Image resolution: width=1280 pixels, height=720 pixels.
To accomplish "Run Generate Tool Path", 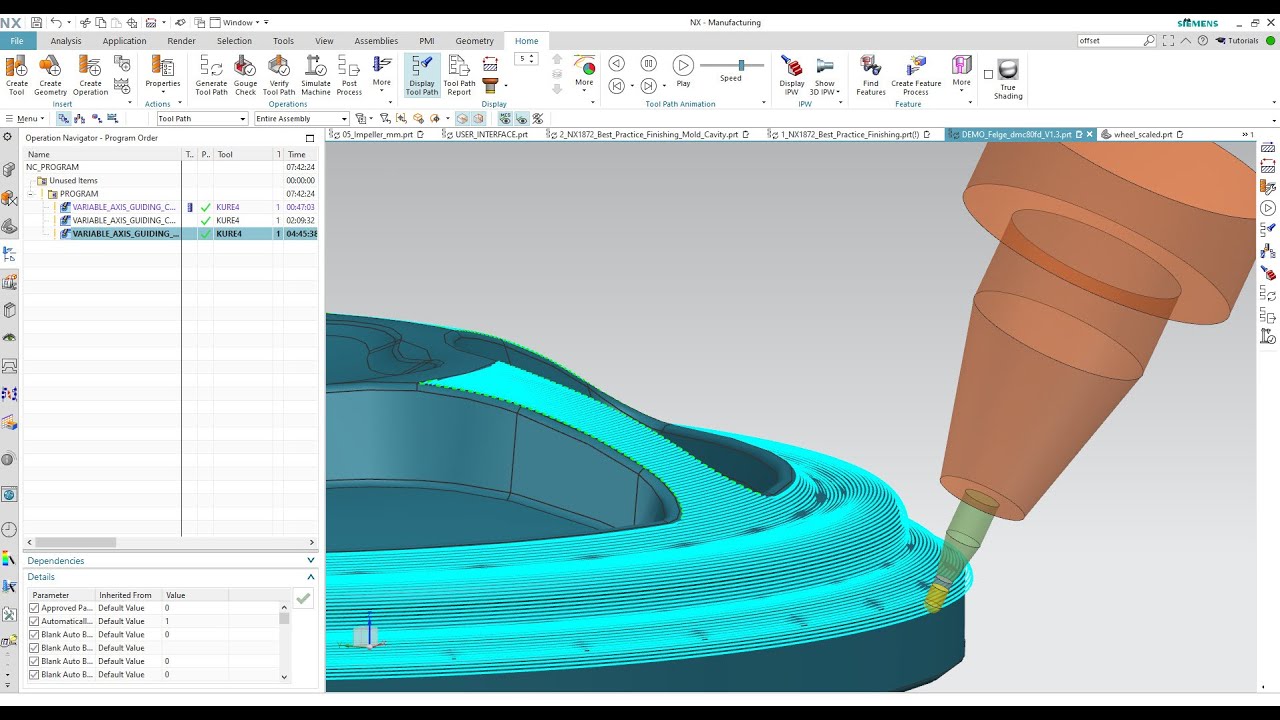I will 211,75.
